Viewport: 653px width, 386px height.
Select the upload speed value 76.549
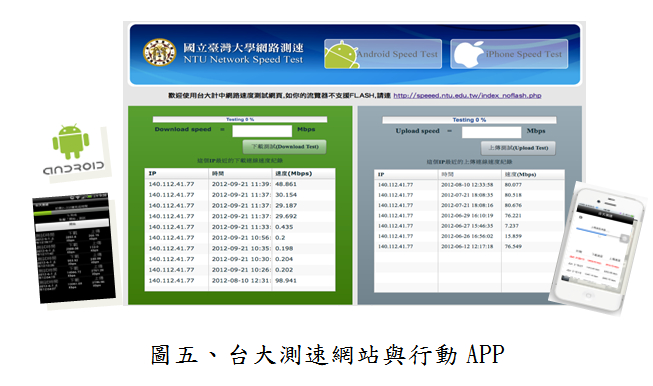pos(513,247)
